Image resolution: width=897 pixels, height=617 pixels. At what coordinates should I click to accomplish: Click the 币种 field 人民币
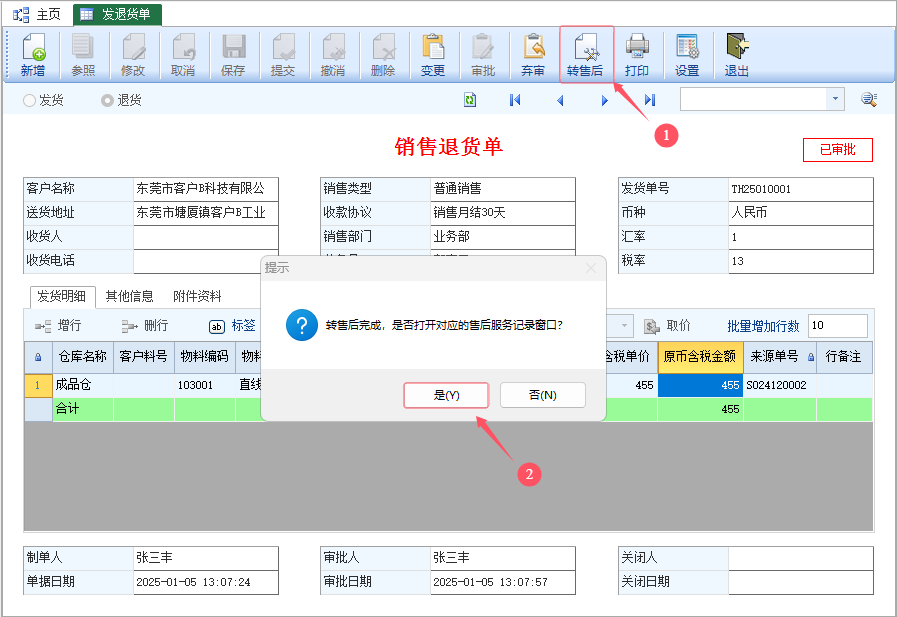[801, 213]
